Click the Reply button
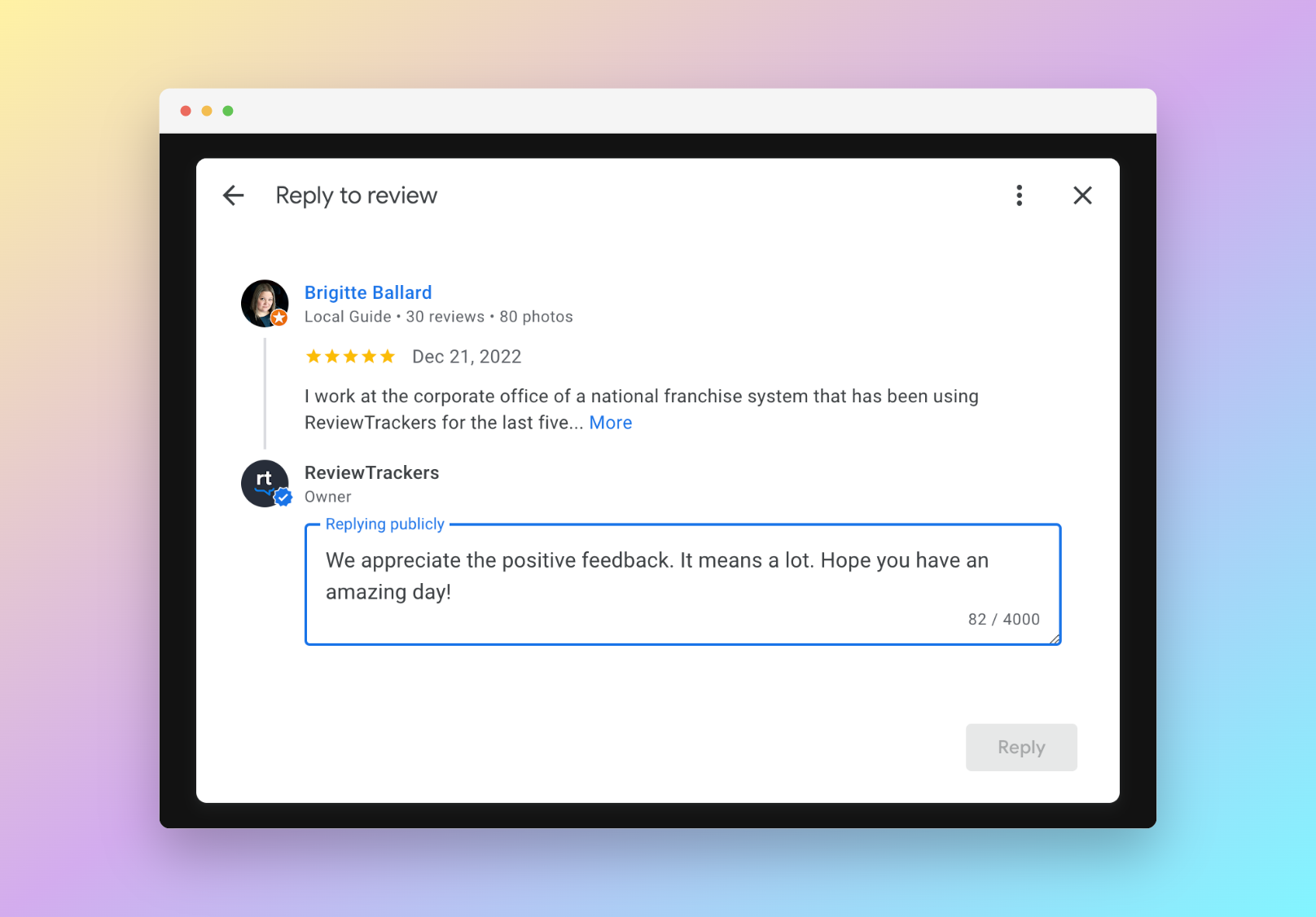This screenshot has height=917, width=1316. point(1020,747)
